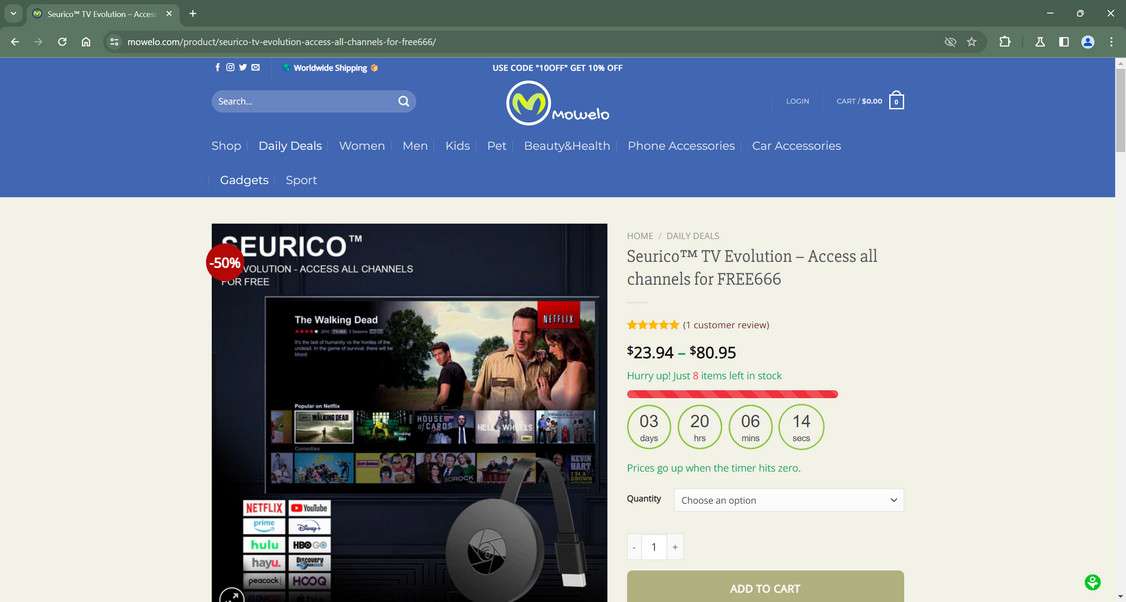Click the Worldwide Shipping text
Viewport: 1126px width, 602px height.
(x=330, y=68)
